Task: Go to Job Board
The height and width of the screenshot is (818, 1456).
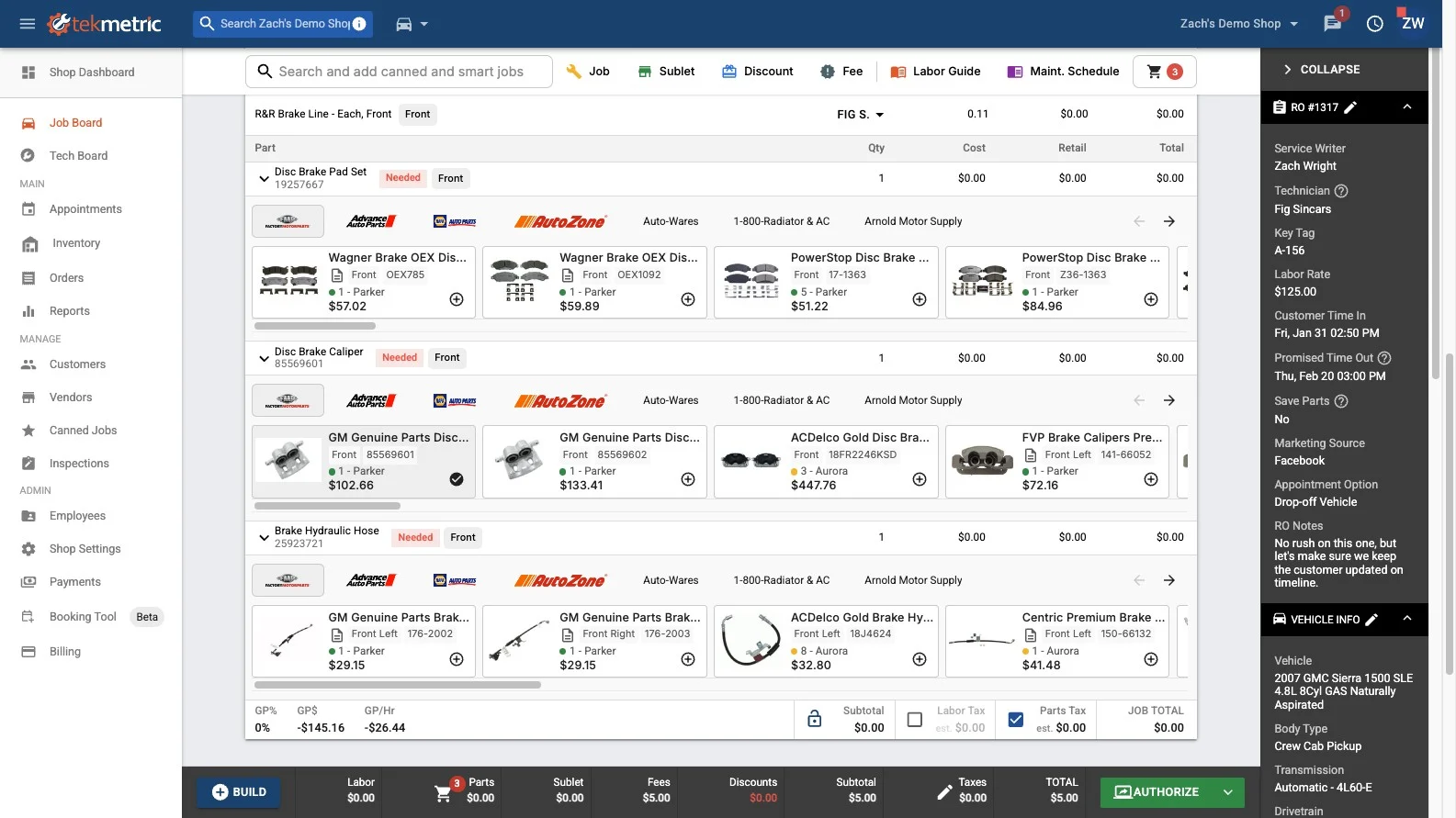Action: 75,123
